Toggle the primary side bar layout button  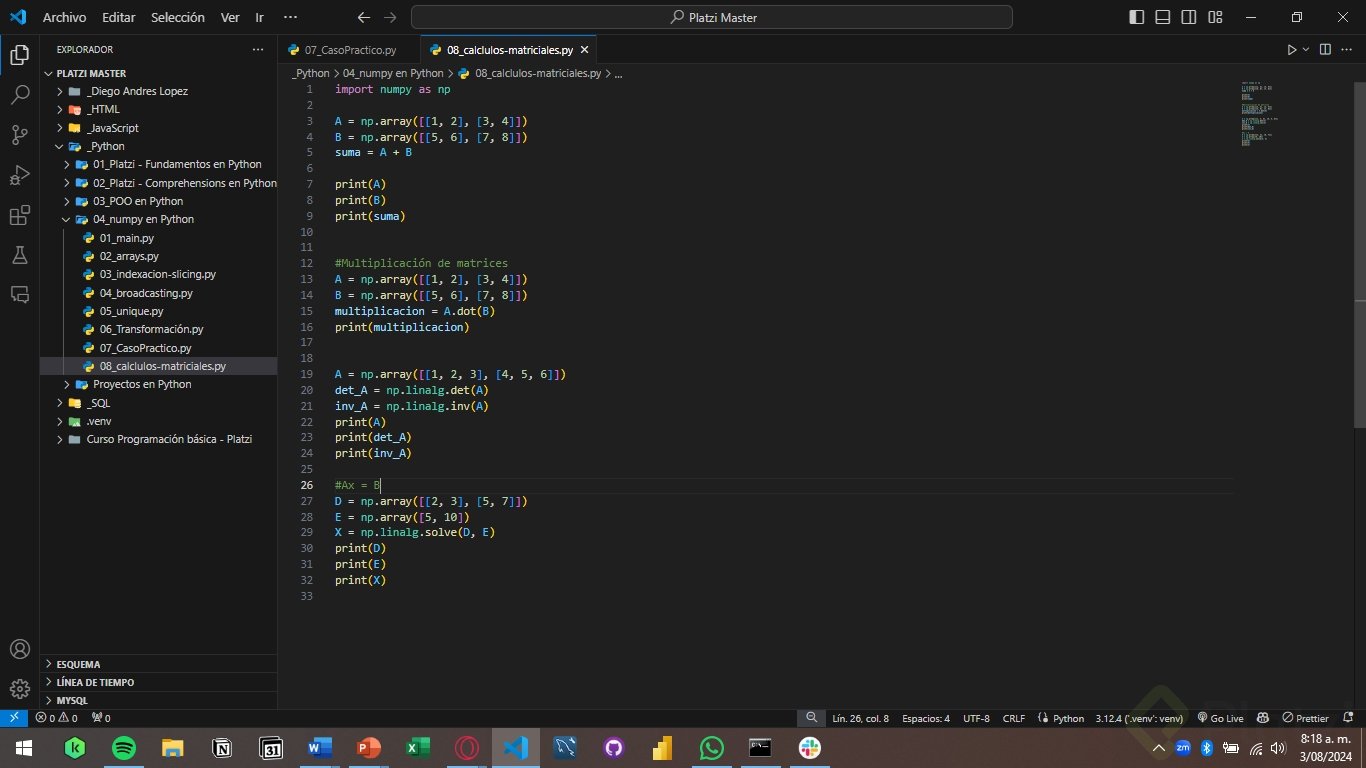(1137, 17)
